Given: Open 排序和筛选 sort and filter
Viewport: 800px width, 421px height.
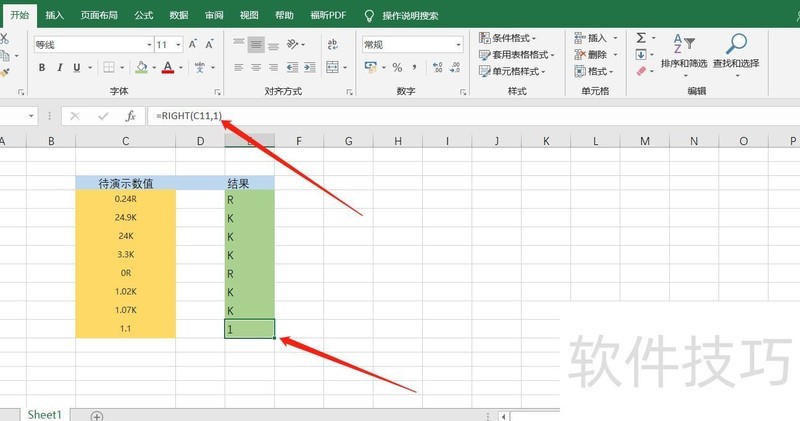Looking at the screenshot, I should (x=684, y=55).
